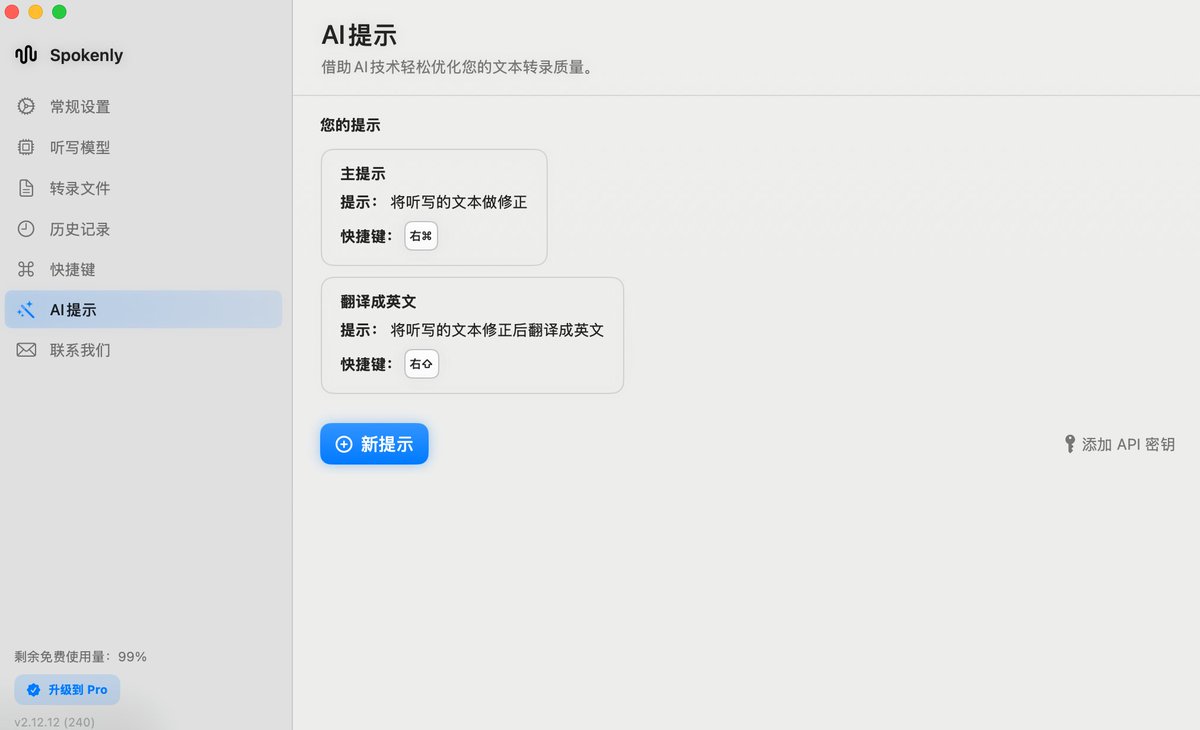The height and width of the screenshot is (730, 1200).
Task: Click the clock icon beside 历史记录
Action: 26,229
